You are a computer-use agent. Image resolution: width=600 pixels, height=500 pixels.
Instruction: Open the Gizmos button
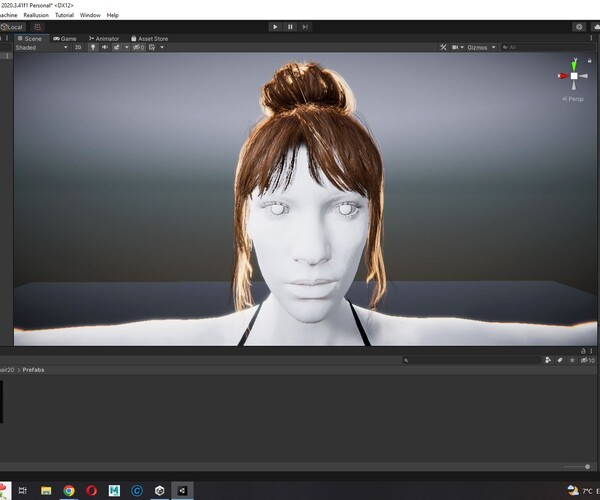pos(477,47)
